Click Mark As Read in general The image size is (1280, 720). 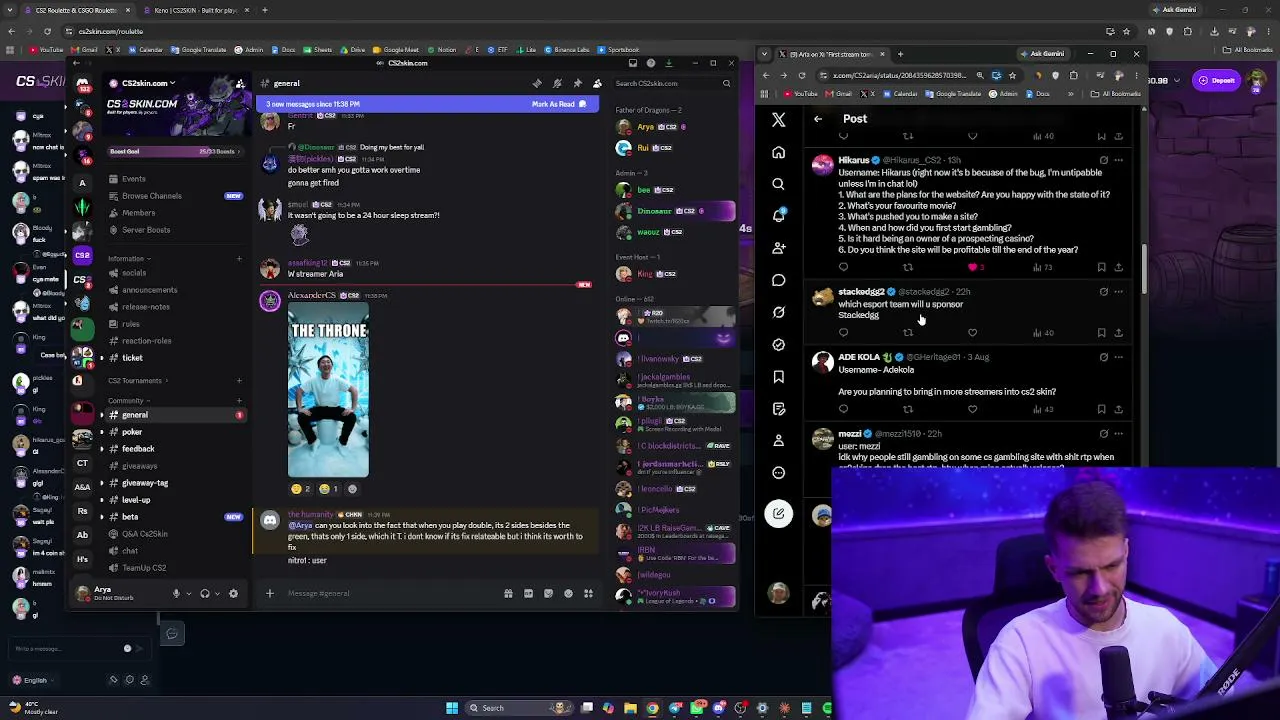(559, 104)
